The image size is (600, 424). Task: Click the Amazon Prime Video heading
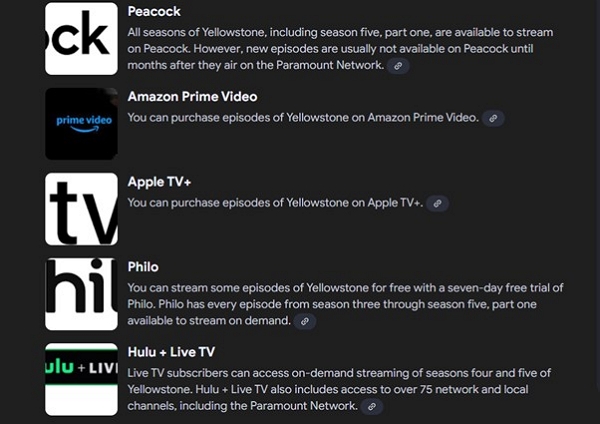192,96
